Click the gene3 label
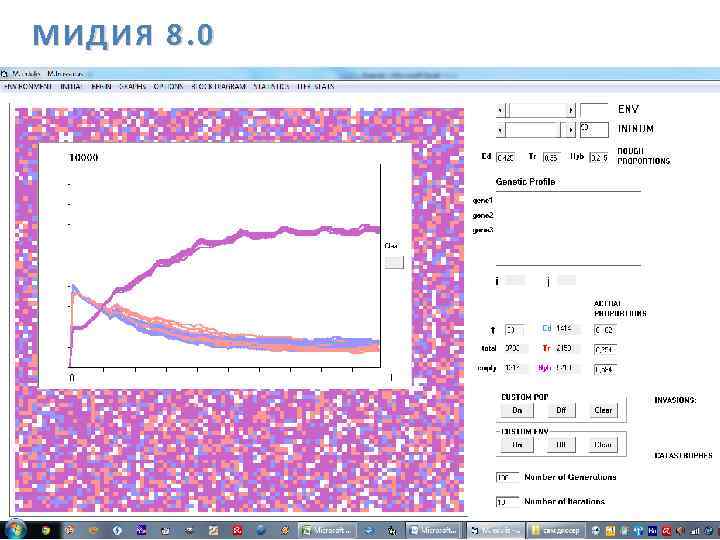This screenshot has width=720, height=540. pos(483,230)
